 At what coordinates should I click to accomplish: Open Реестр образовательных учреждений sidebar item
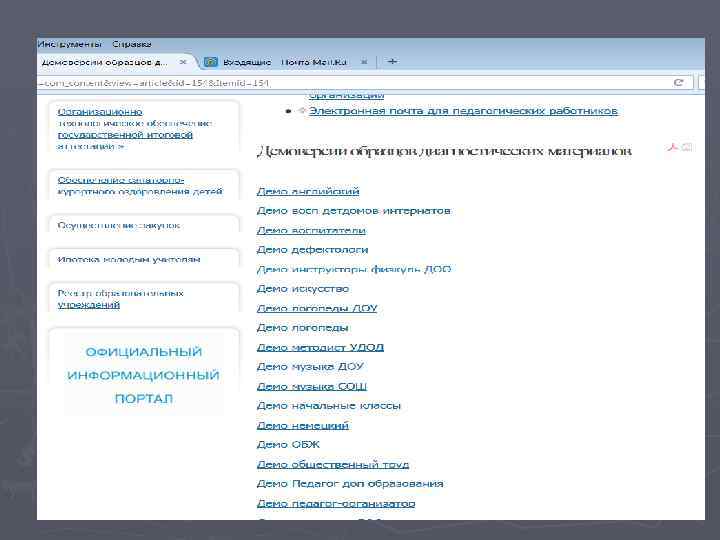click(120, 299)
